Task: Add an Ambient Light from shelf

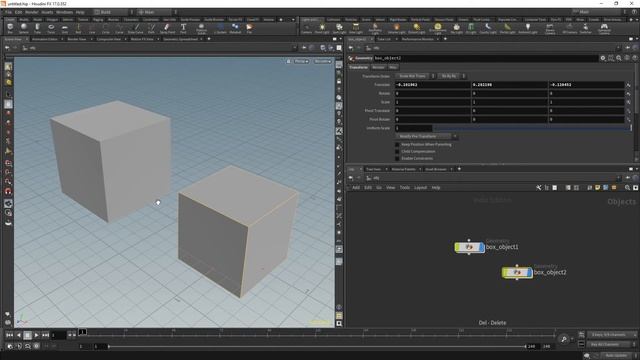Action: [x=528, y=28]
